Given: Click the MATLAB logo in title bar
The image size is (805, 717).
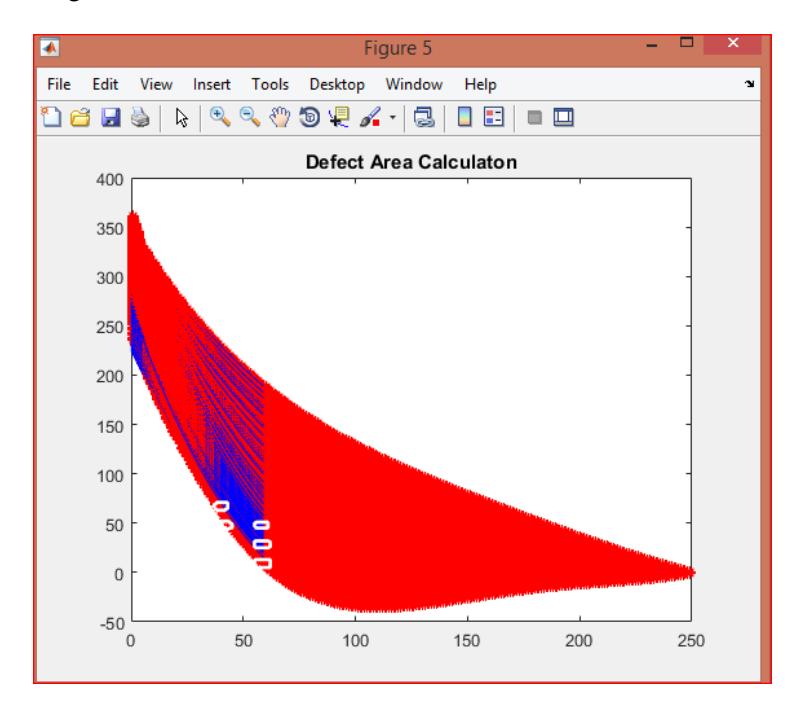Looking at the screenshot, I should [50, 48].
